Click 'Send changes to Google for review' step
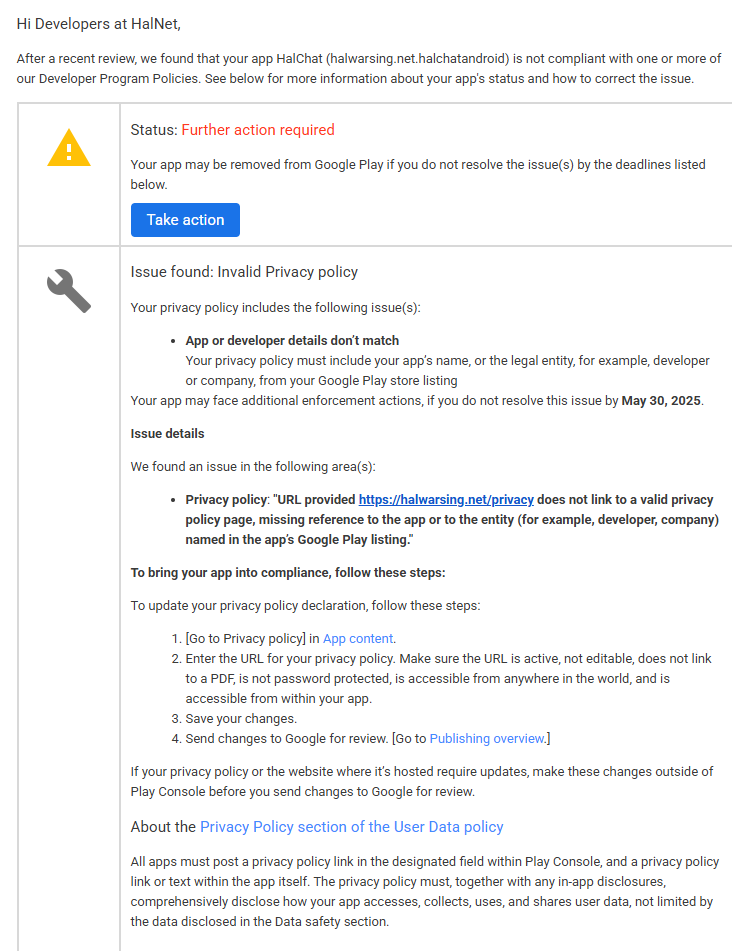732x951 pixels. click(368, 739)
